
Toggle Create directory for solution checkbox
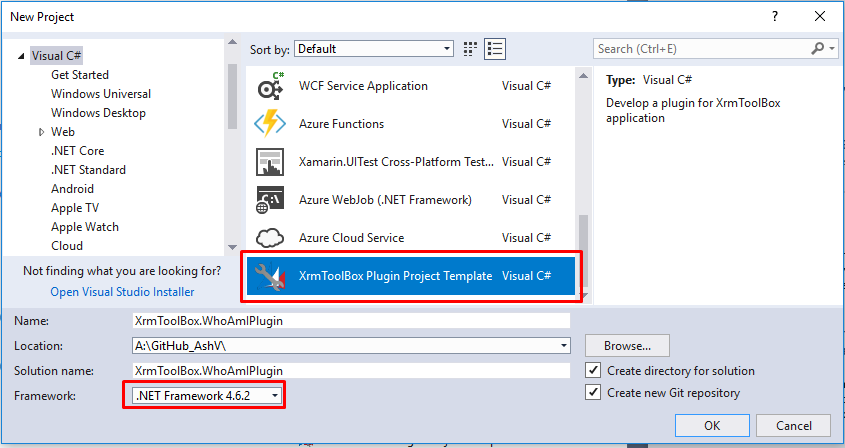(593, 370)
